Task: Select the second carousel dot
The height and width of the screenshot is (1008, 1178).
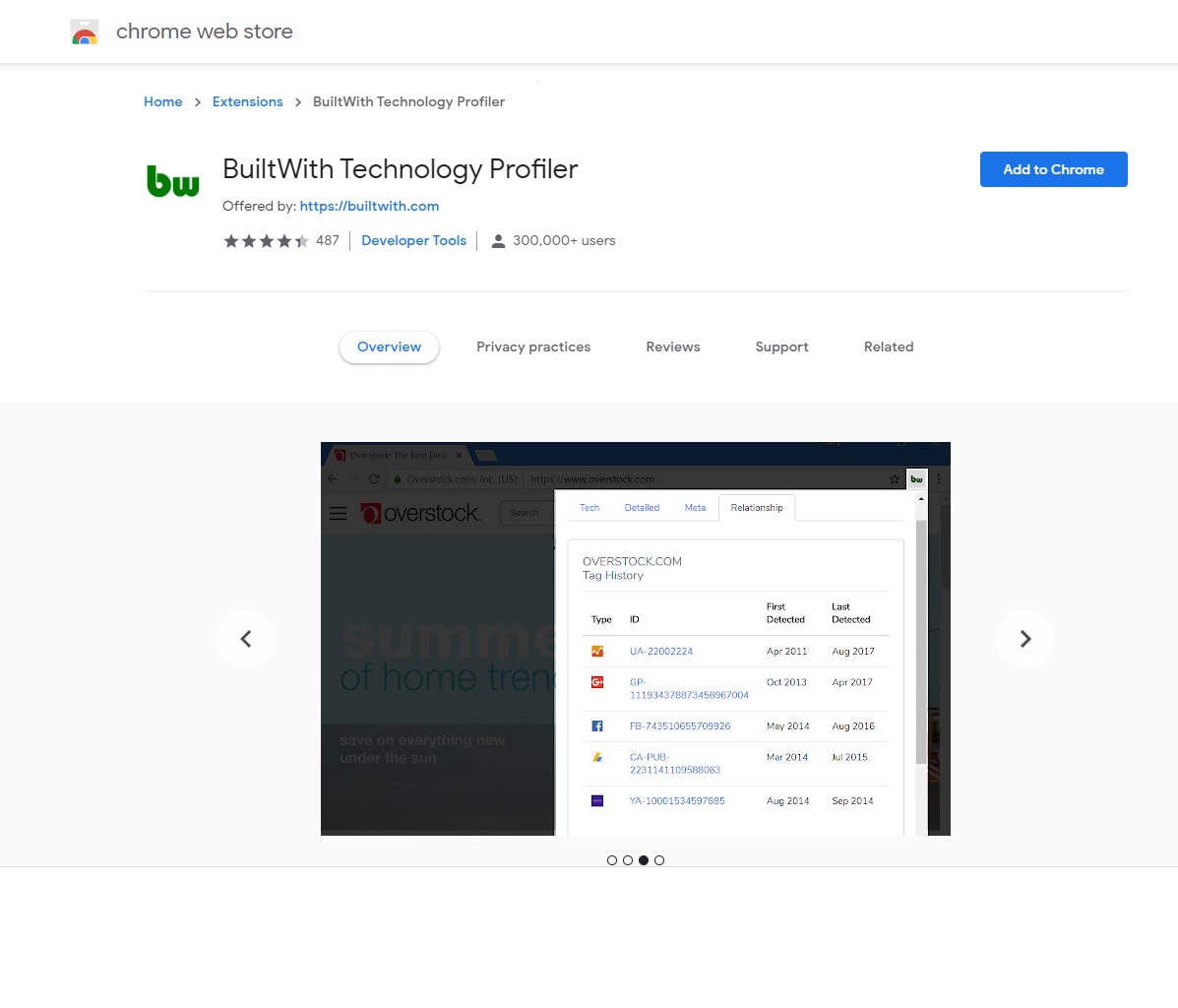Action: (x=627, y=860)
